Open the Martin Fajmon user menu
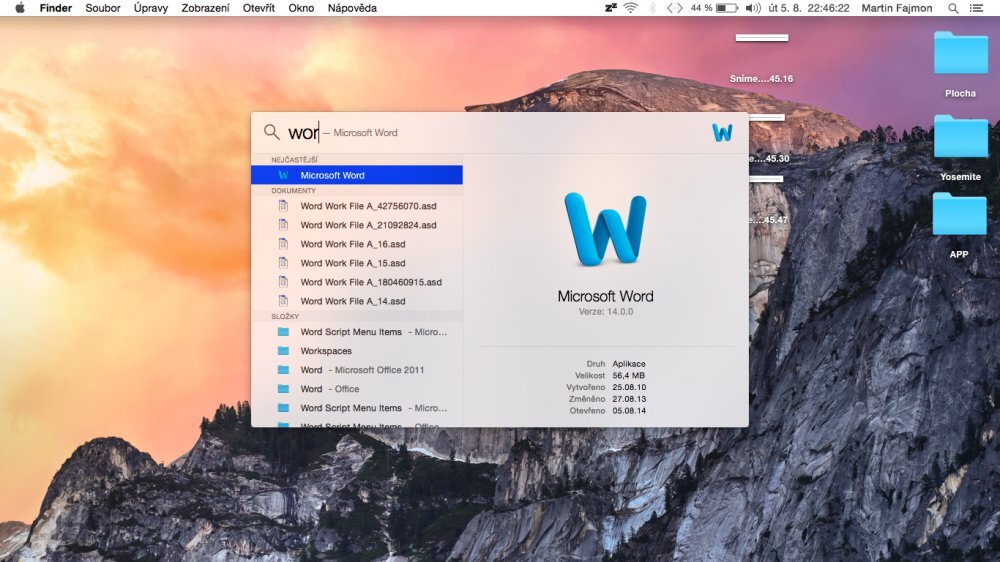This screenshot has height=562, width=1000. 896,8
